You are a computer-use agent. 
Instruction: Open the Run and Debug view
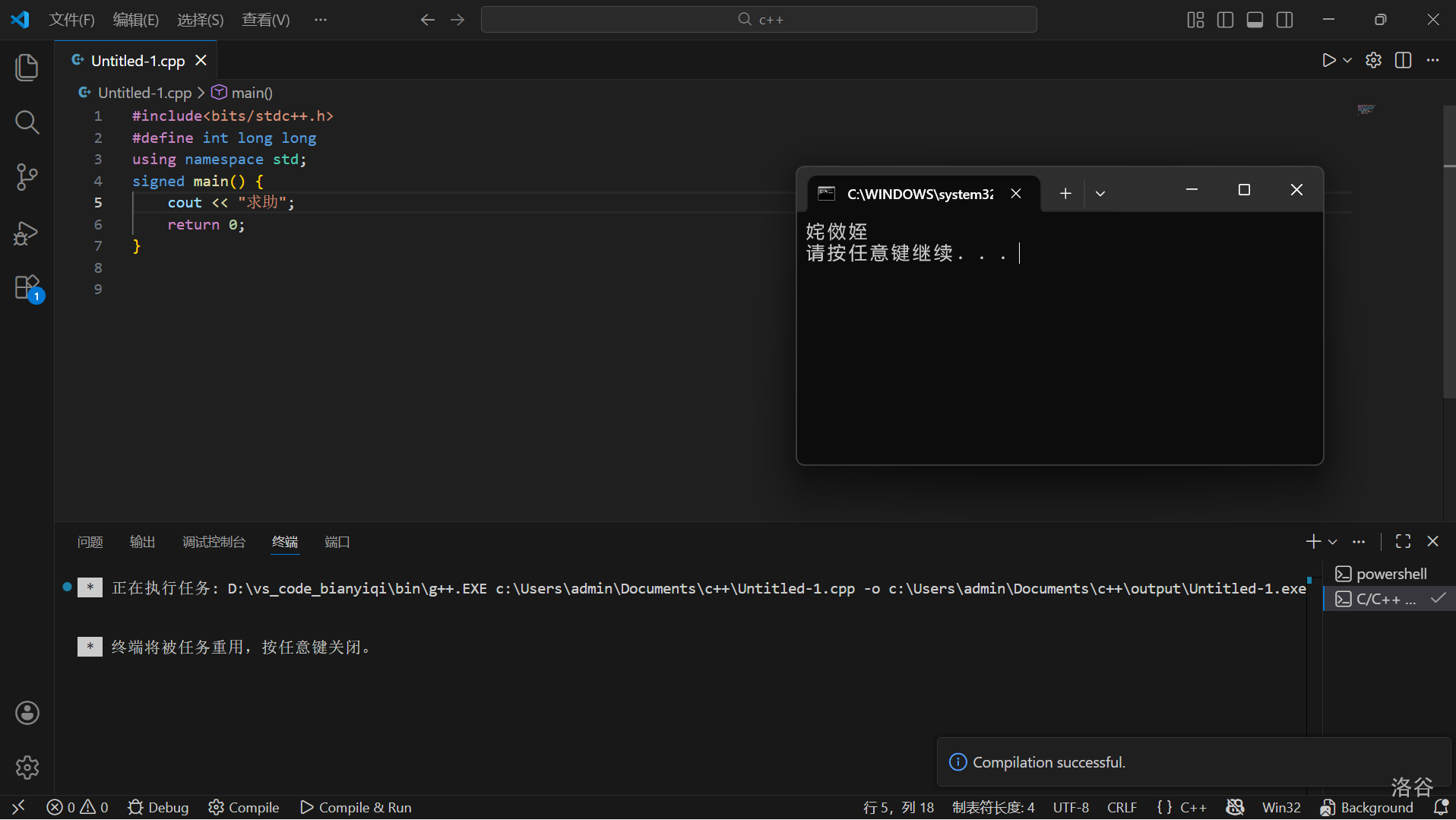[x=27, y=233]
